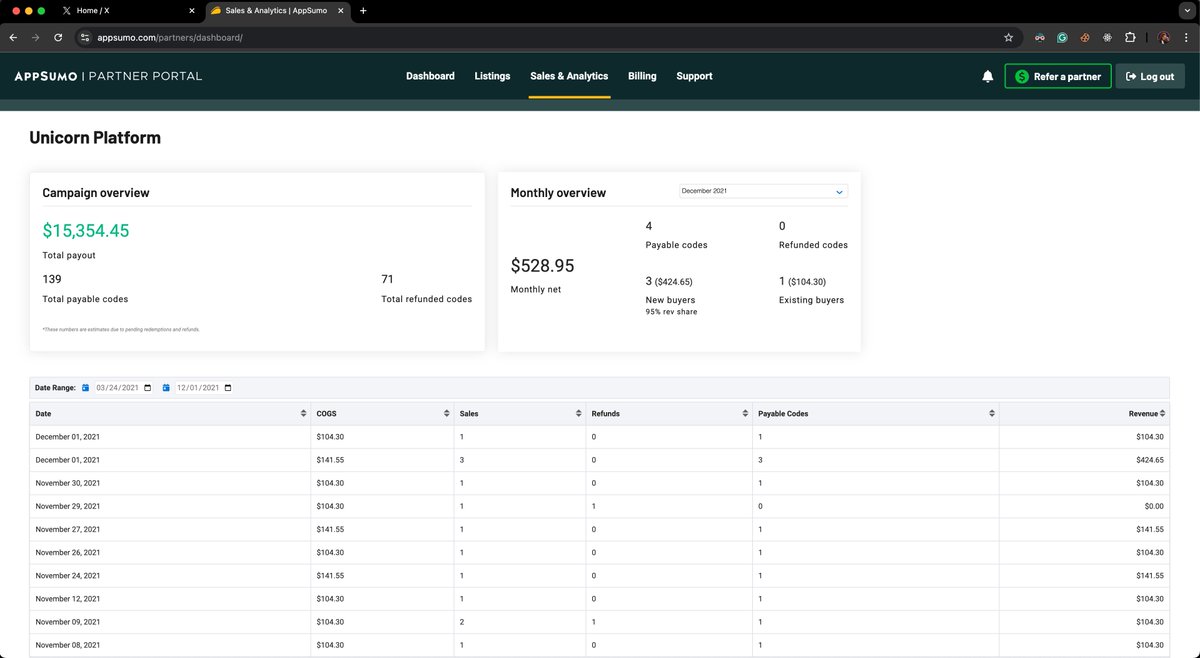This screenshot has height=658, width=1200.
Task: Reload the page with the refresh icon
Action: (58, 37)
